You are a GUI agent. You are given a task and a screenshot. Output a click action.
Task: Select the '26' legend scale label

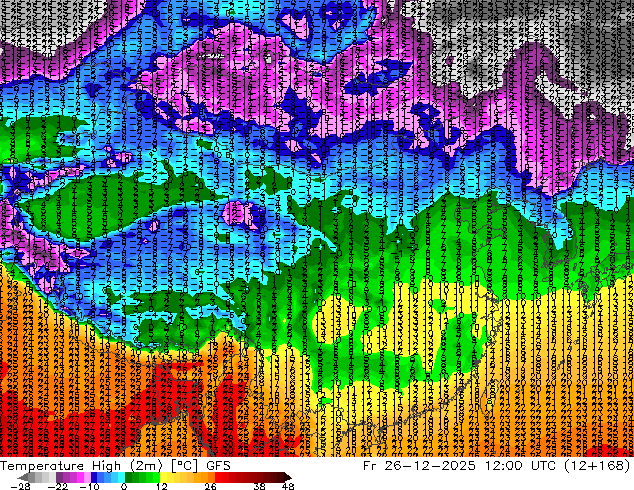click(x=210, y=486)
